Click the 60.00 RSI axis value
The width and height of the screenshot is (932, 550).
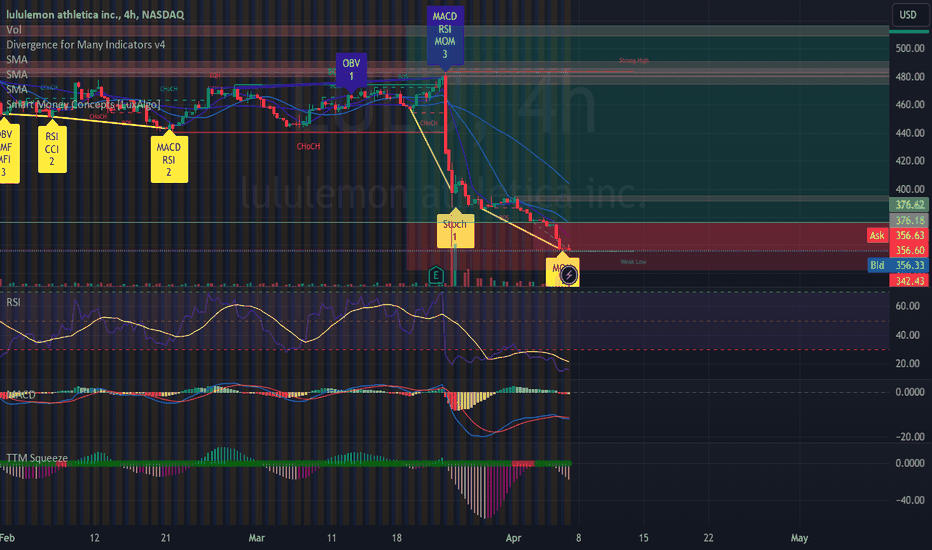point(908,306)
